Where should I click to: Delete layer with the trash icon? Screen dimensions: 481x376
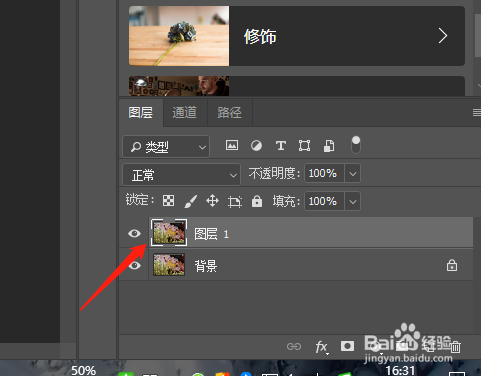click(x=455, y=347)
